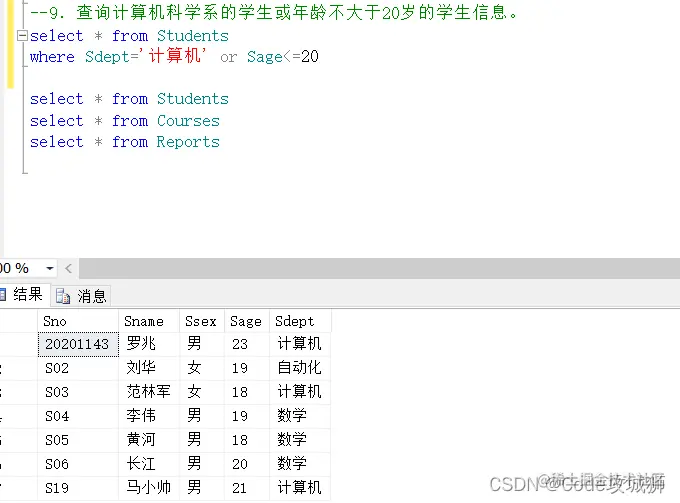Select the name cell 范林军

149,392
